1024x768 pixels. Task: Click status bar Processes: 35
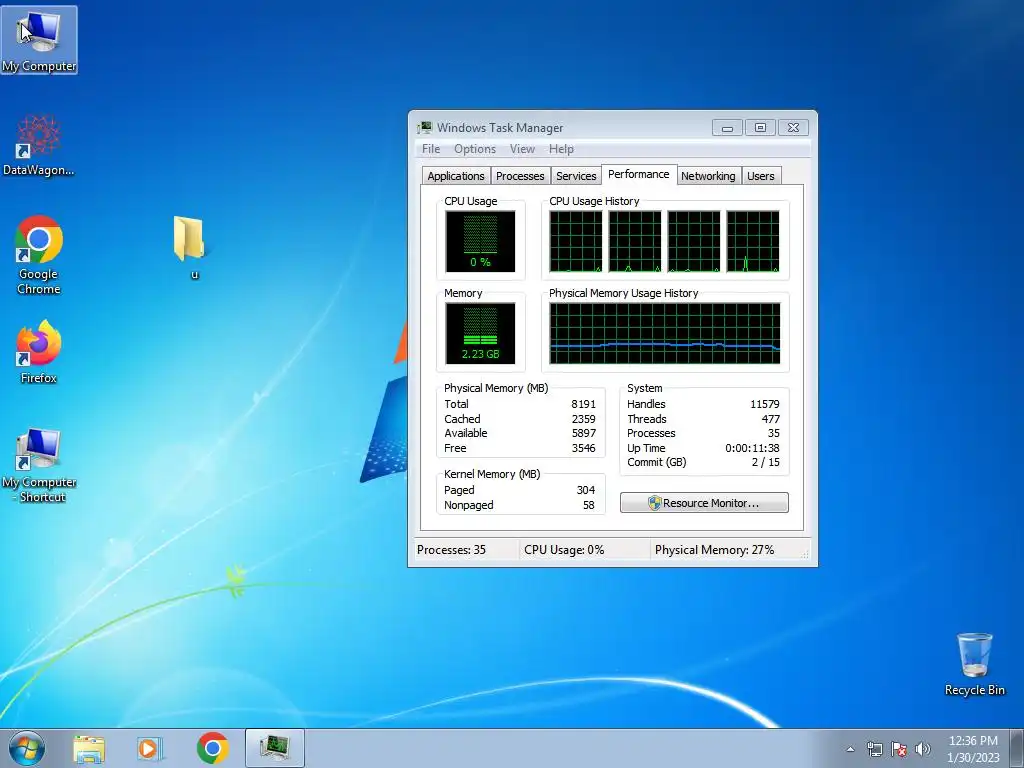[x=451, y=550]
